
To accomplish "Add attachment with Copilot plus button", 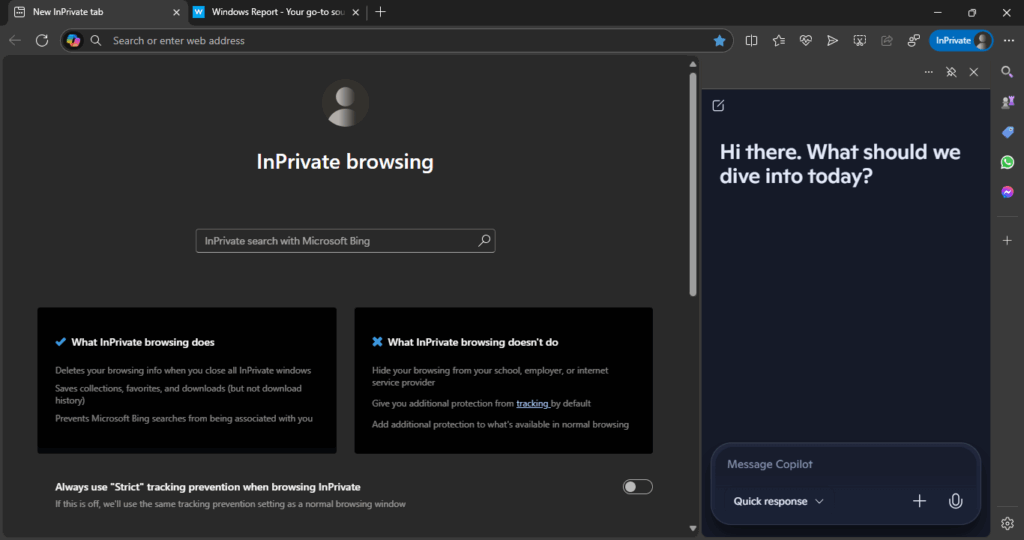I will pos(919,501).
